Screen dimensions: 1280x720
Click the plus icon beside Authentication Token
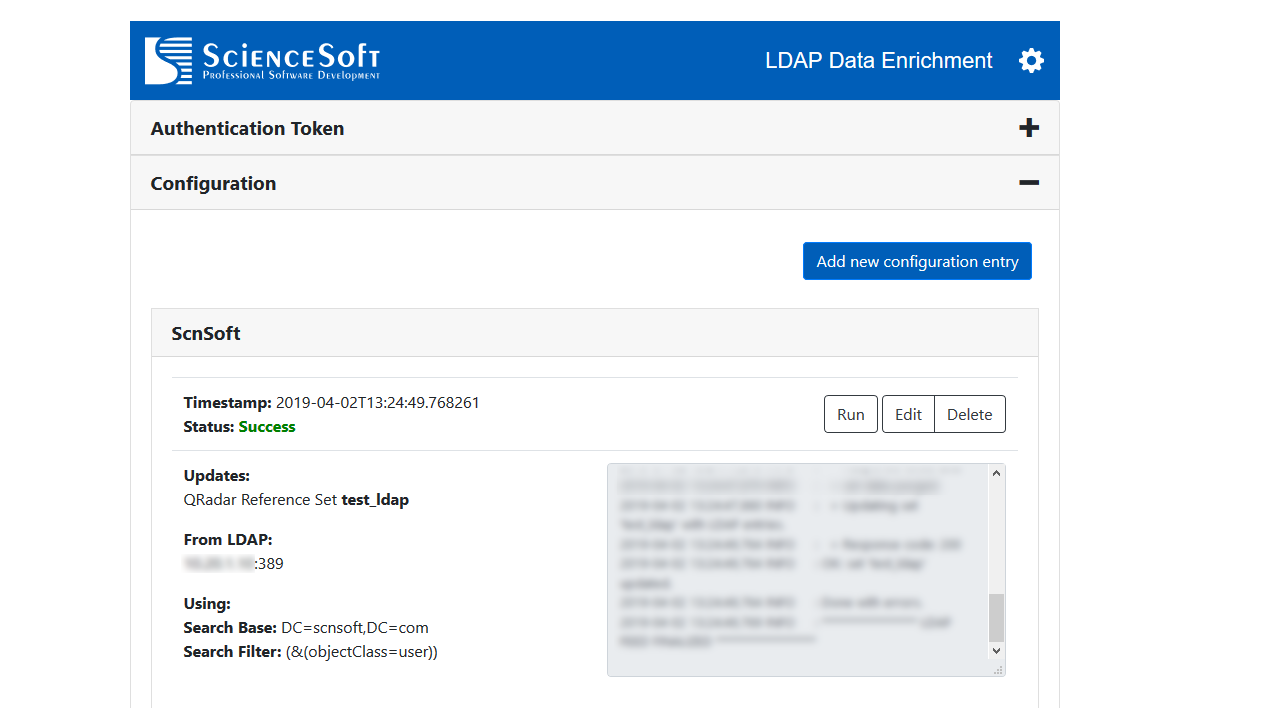point(1029,127)
